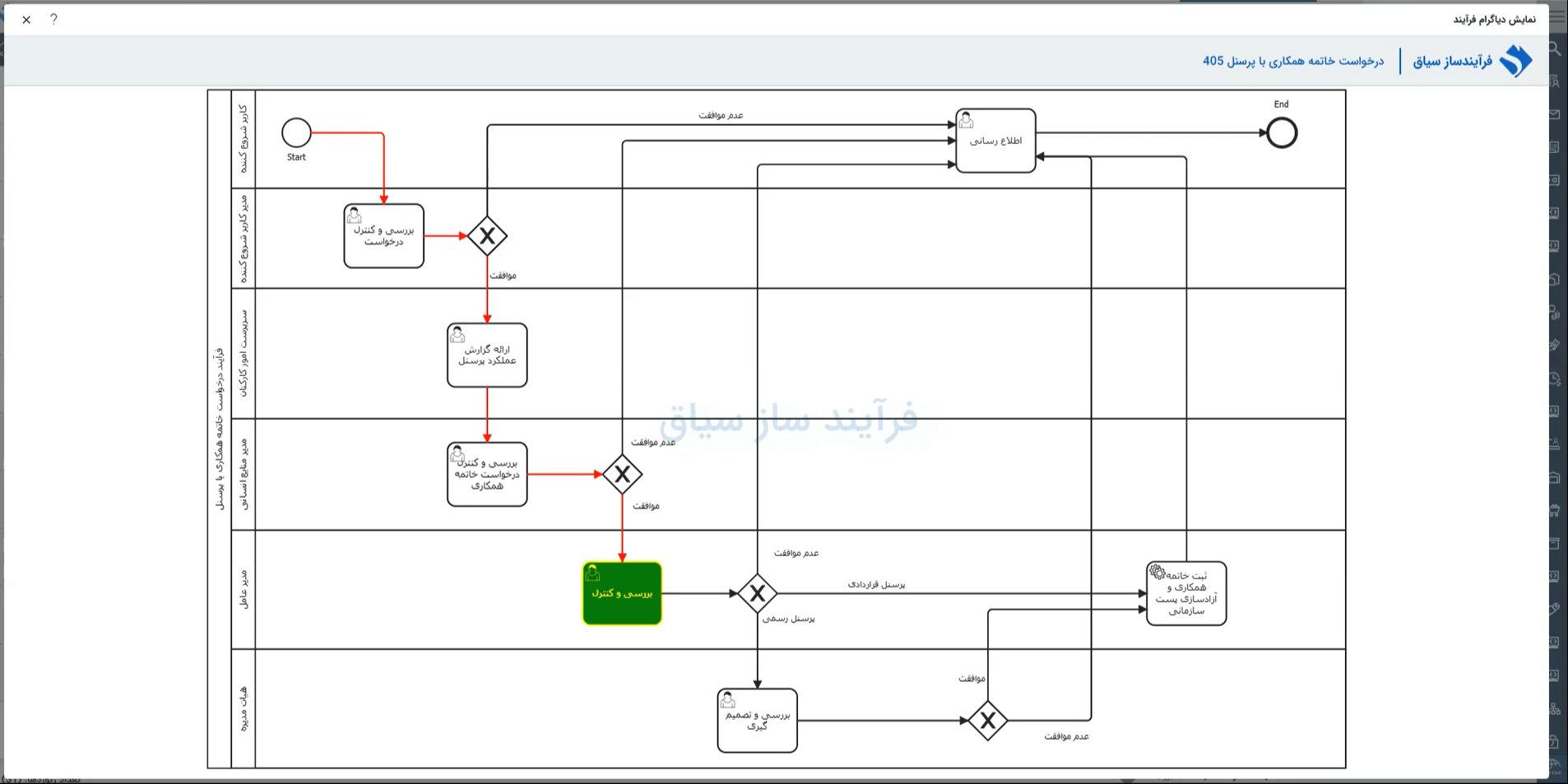
Task: Select the ارائه گزارش عملکرد پرسنل task
Action: [x=487, y=355]
